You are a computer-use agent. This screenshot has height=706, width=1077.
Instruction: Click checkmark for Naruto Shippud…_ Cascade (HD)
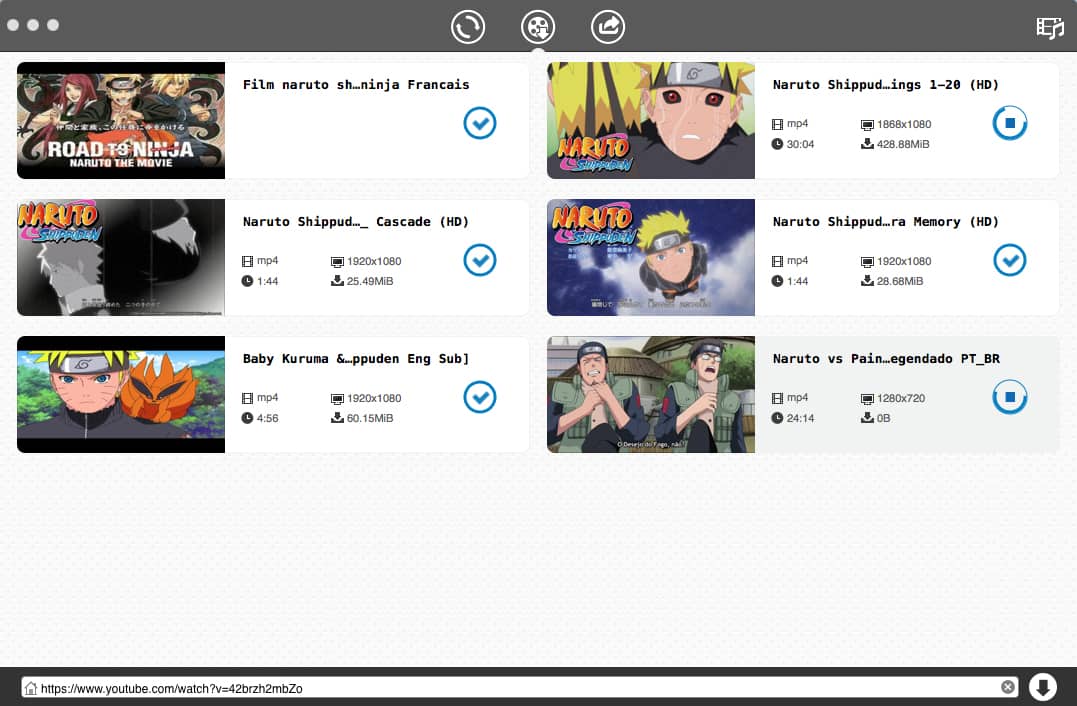(479, 260)
